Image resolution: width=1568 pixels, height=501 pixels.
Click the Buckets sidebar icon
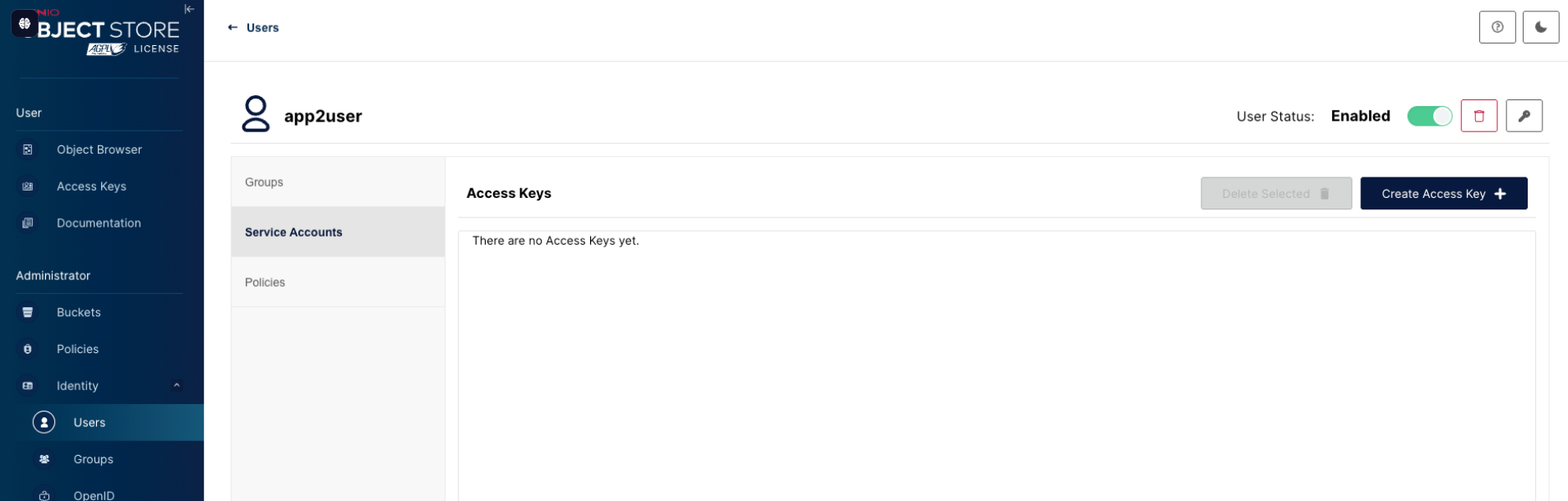coord(28,312)
